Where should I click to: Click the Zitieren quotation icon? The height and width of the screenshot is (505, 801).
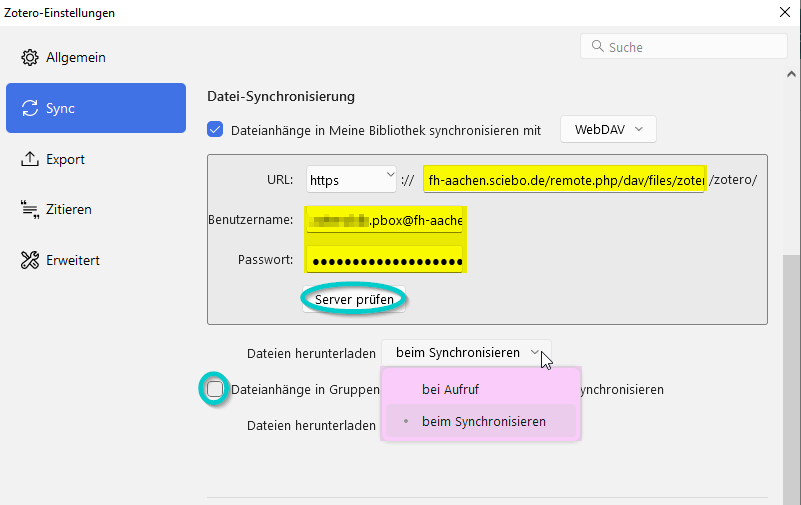pyautogui.click(x=30, y=209)
